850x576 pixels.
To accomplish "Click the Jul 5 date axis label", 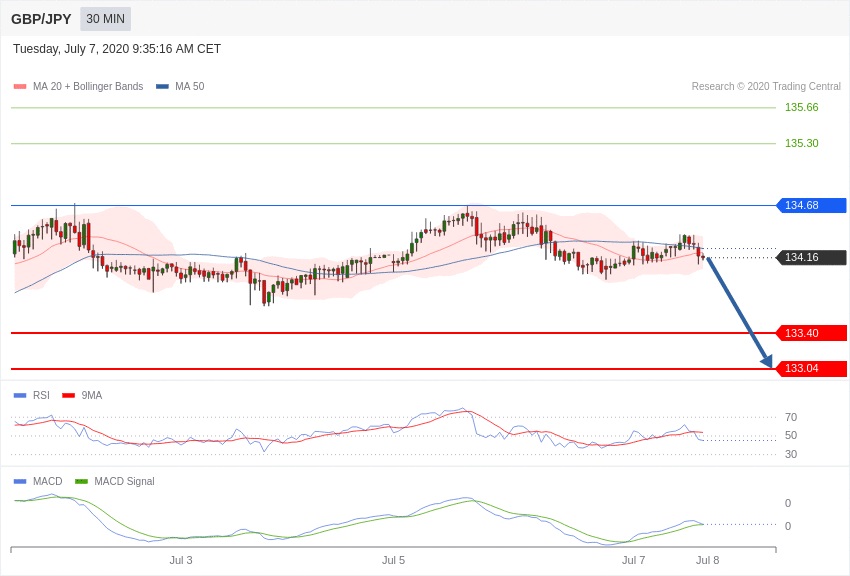I will 394,560.
